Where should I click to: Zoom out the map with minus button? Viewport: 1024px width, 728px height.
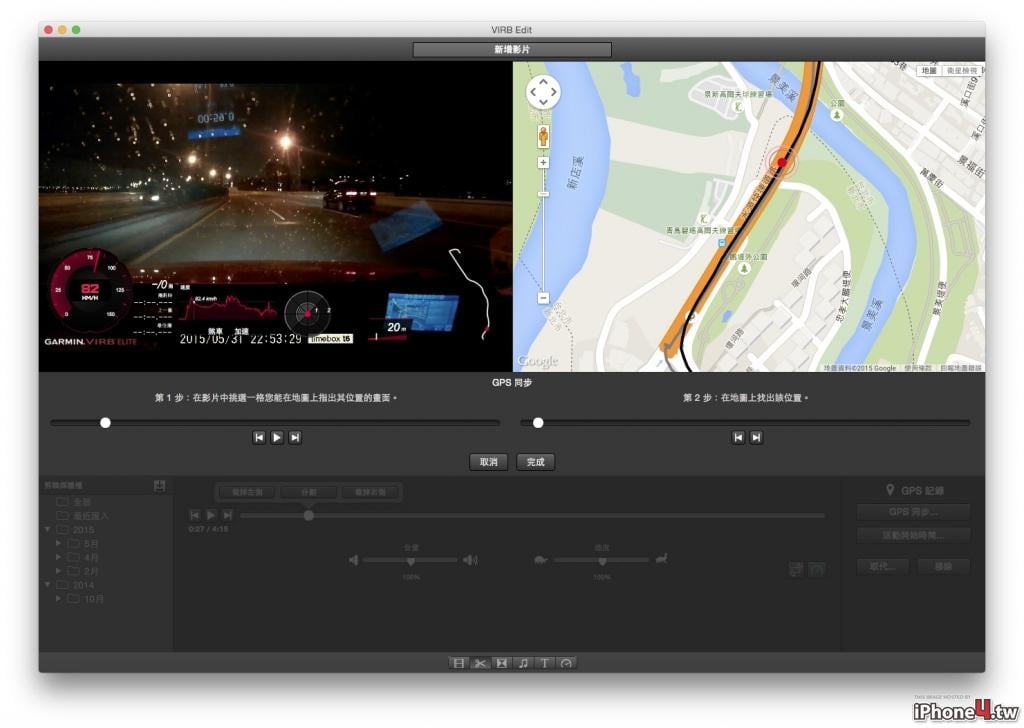point(543,298)
